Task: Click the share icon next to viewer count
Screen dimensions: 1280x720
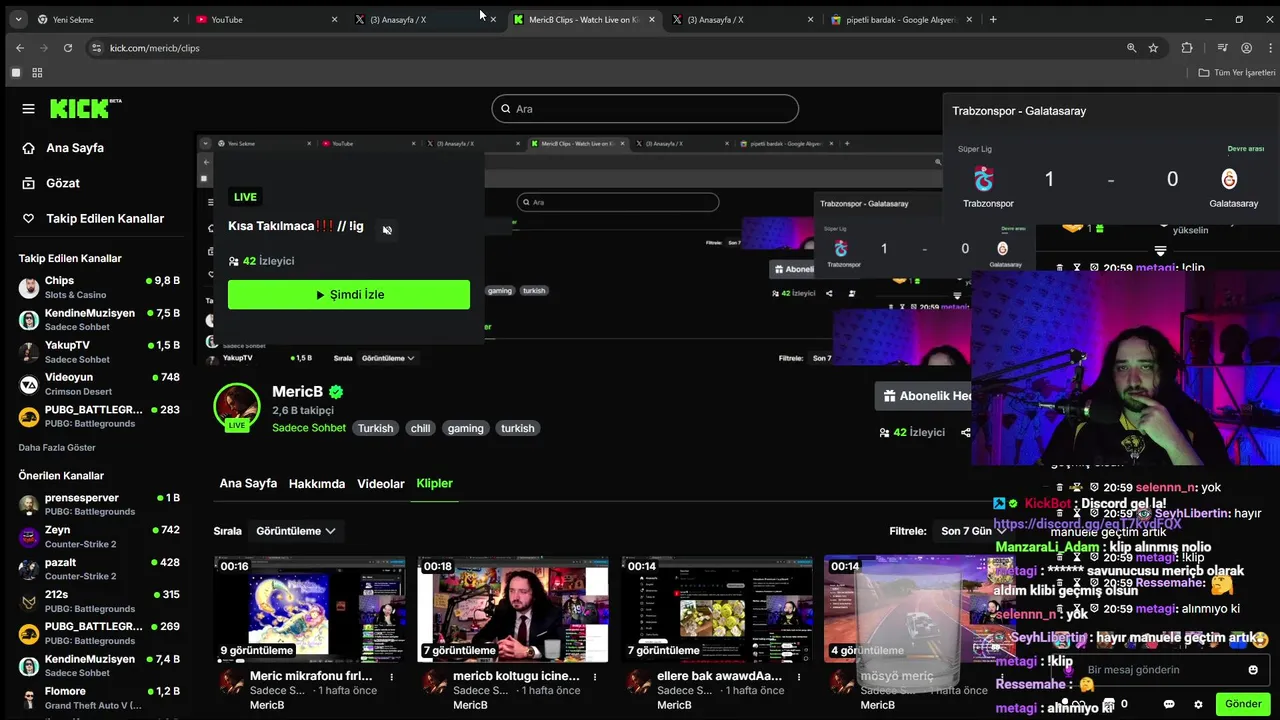Action: click(965, 433)
